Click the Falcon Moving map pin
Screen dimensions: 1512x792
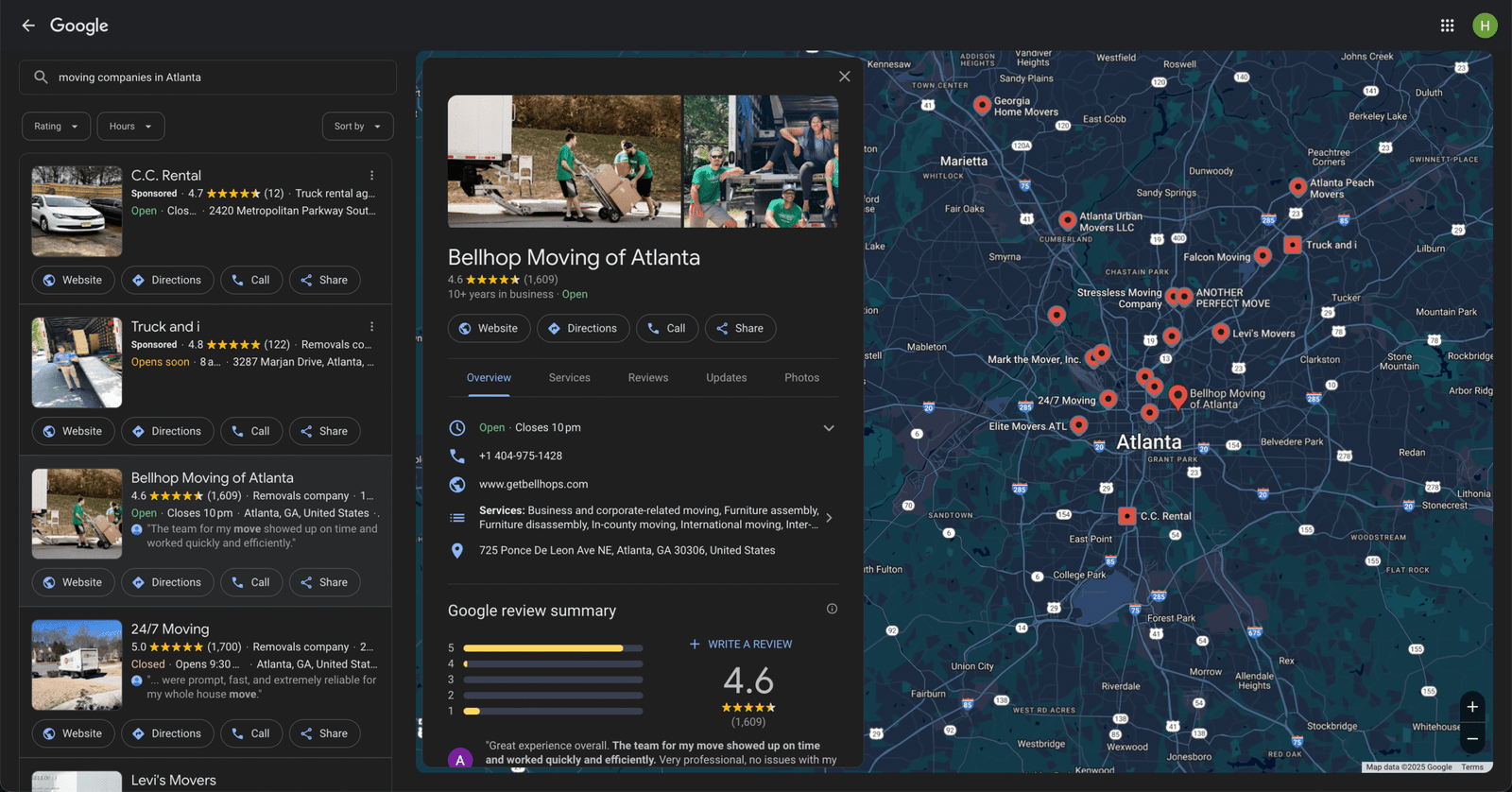pos(1263,256)
